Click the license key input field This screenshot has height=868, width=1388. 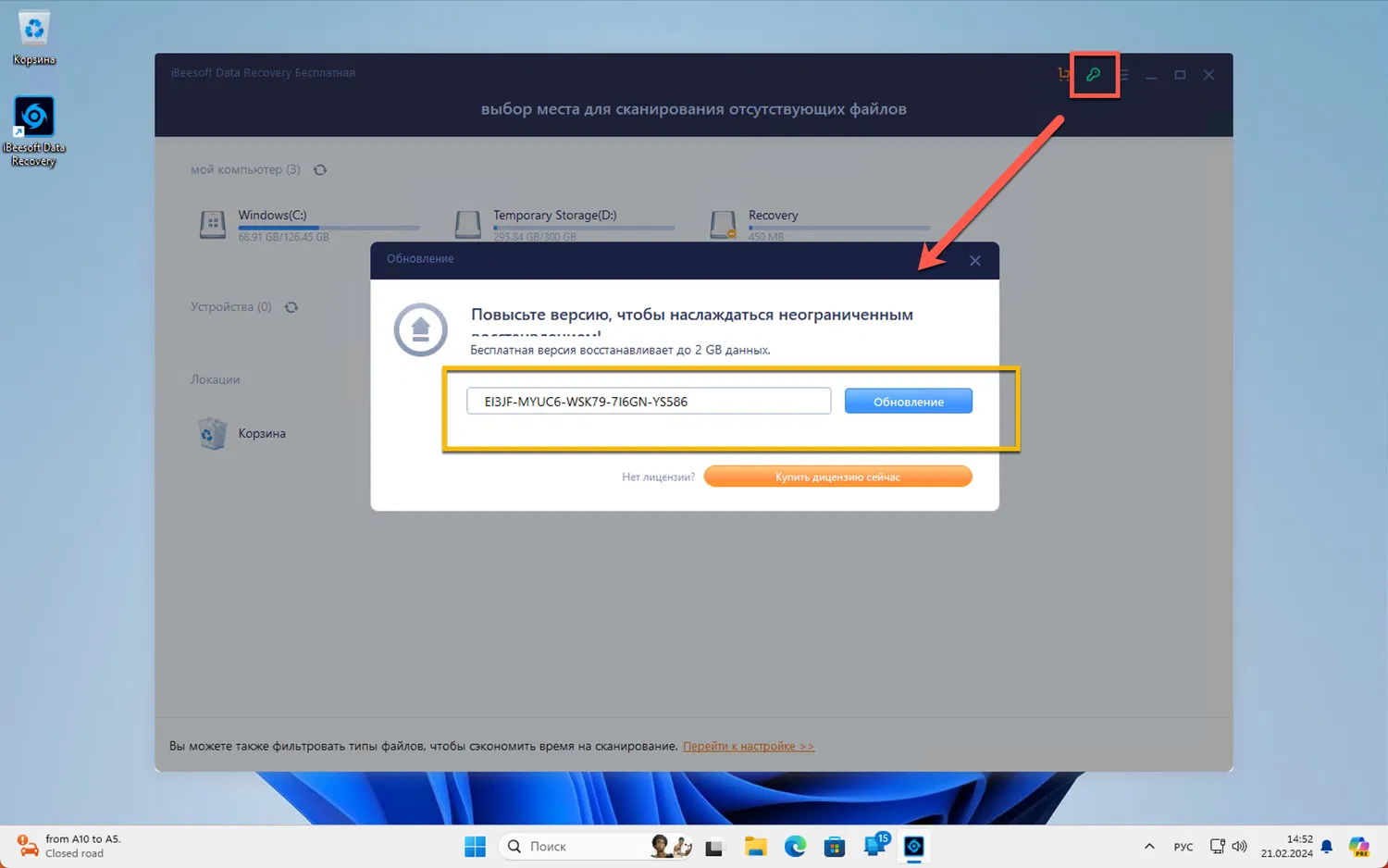click(649, 401)
